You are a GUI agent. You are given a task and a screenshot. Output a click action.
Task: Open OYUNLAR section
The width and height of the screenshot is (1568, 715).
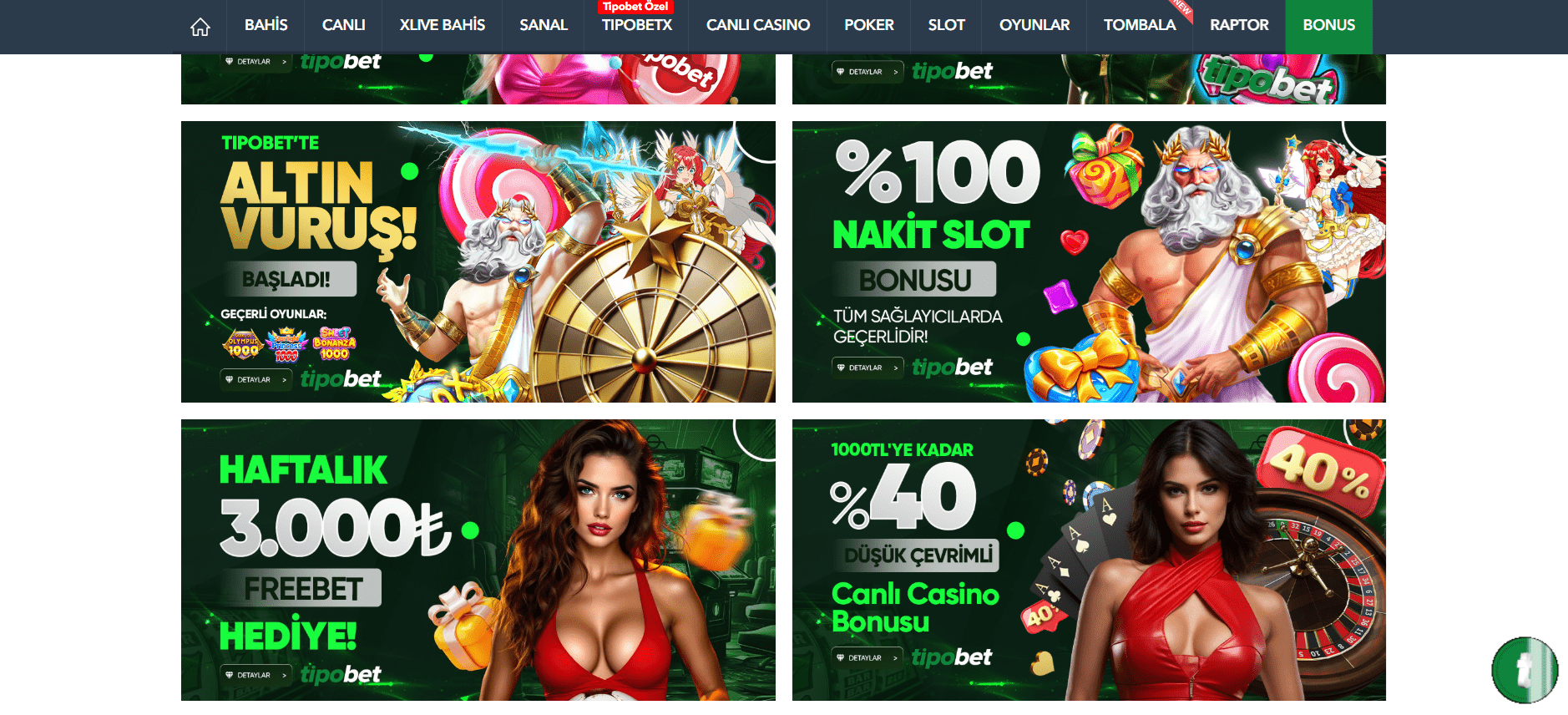1034,25
